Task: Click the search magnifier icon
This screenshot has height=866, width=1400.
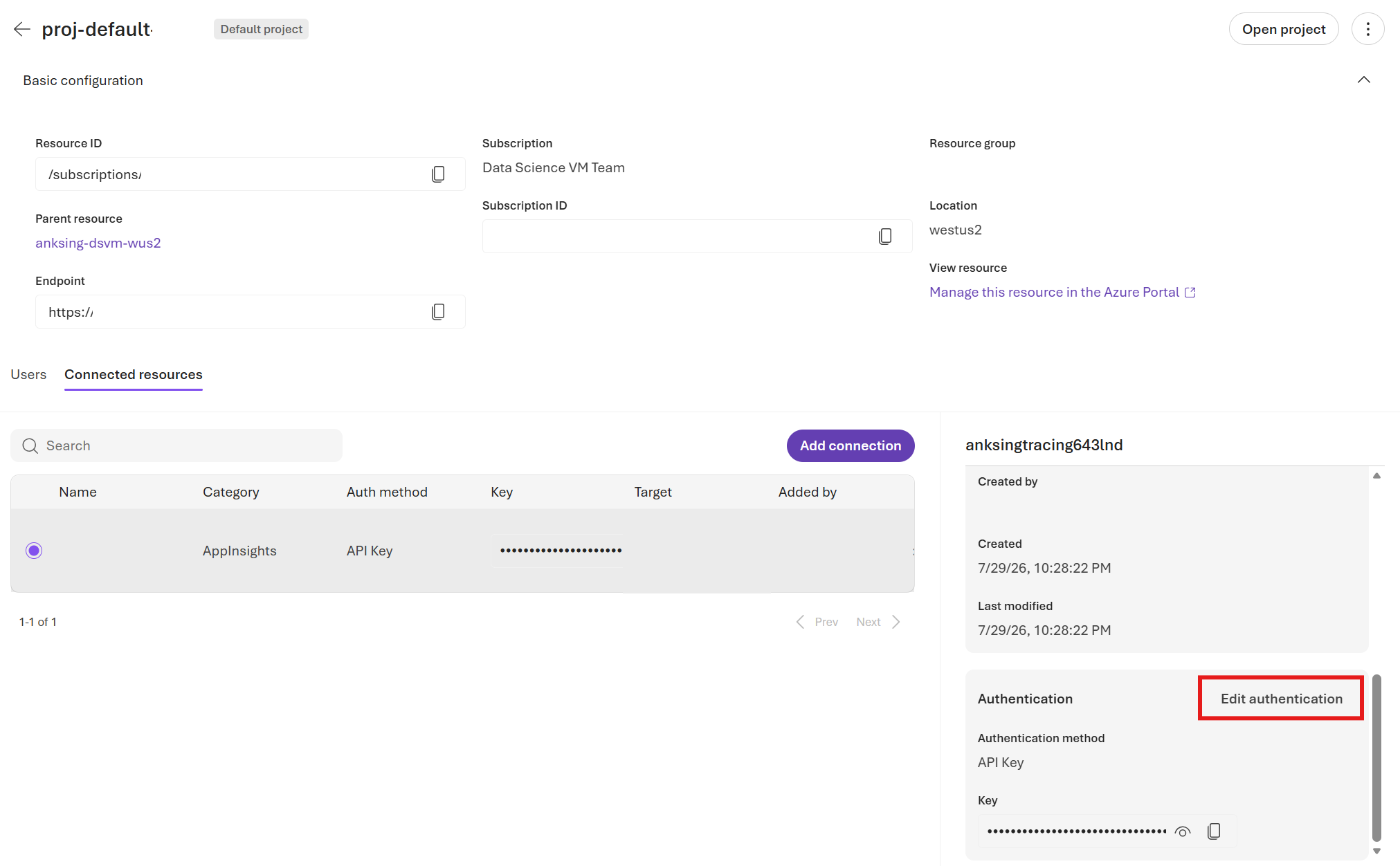Action: coord(30,446)
